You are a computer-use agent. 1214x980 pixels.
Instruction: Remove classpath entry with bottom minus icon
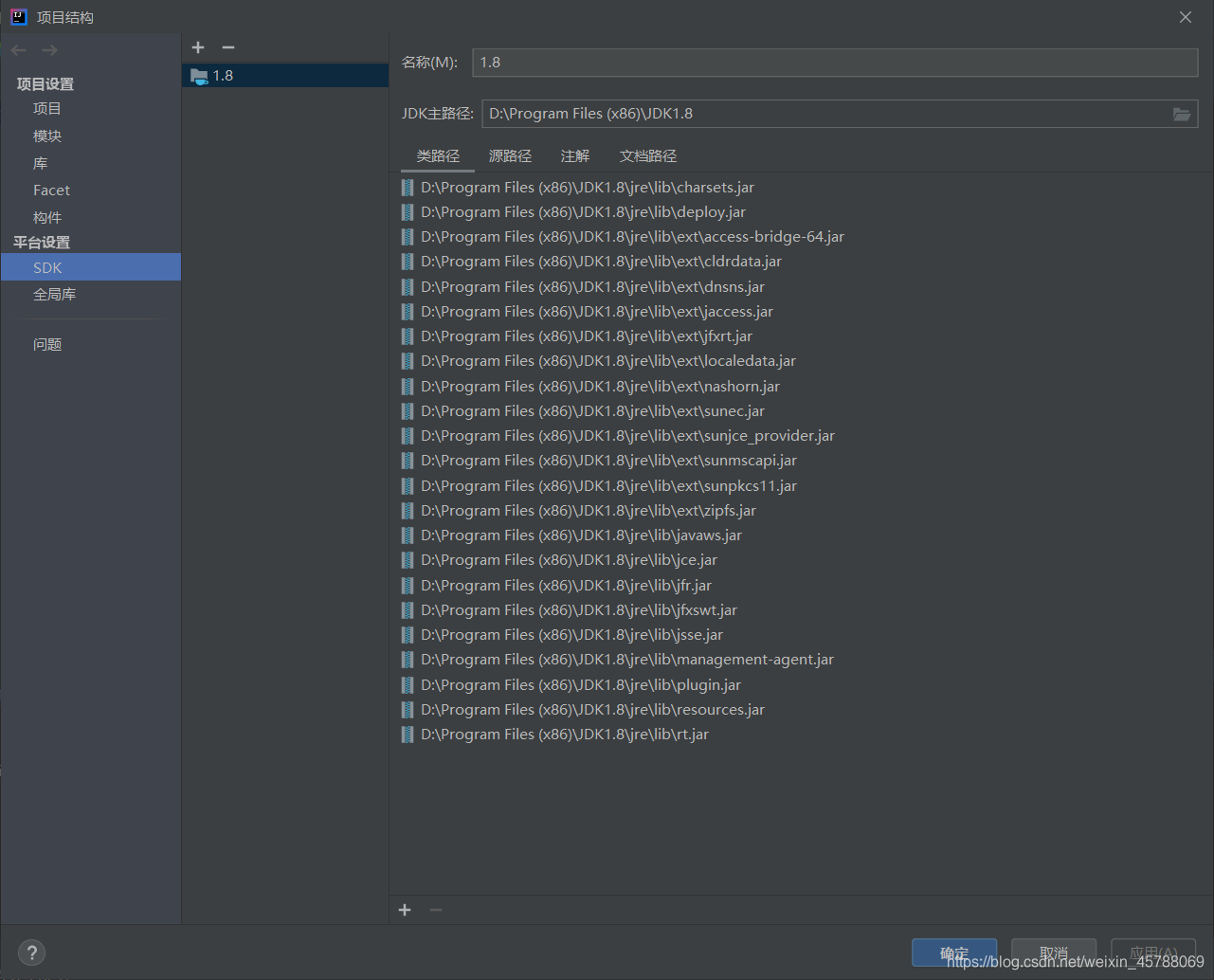[436, 910]
